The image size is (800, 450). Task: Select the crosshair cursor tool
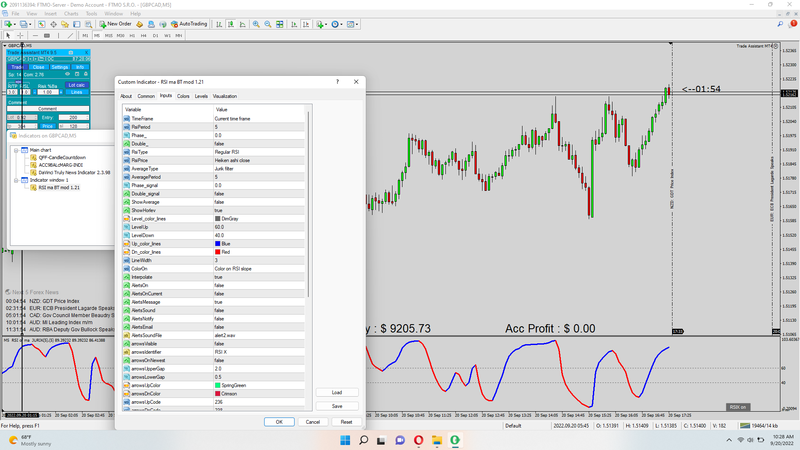coord(20,35)
